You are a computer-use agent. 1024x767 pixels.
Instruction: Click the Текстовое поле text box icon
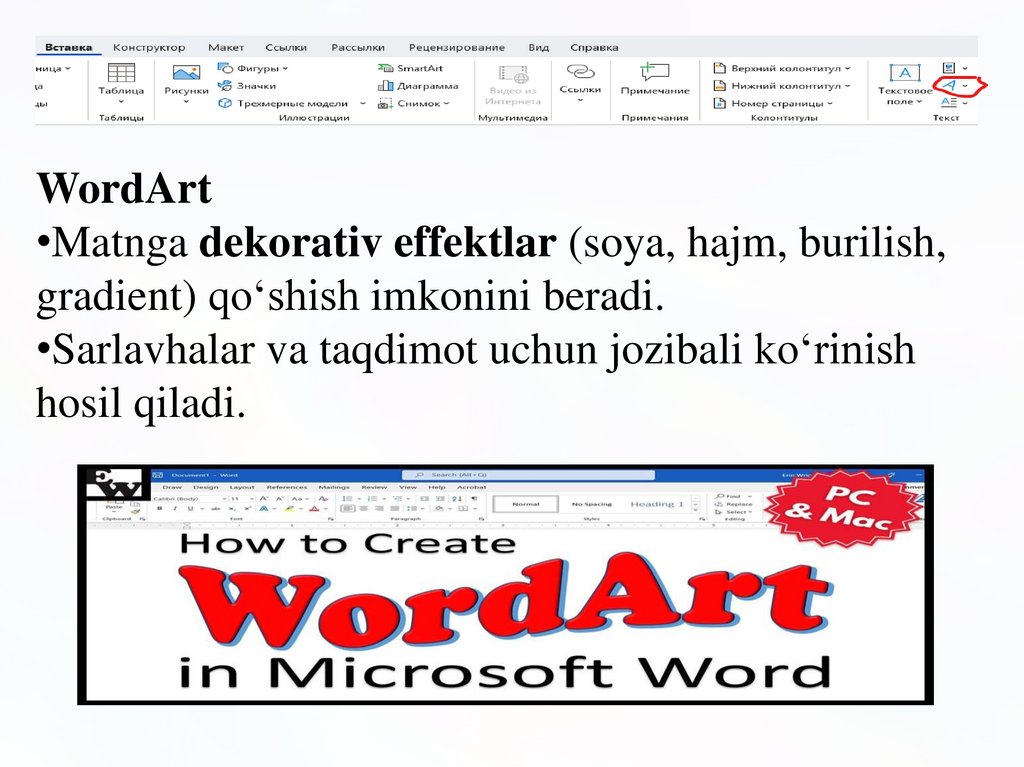click(904, 73)
